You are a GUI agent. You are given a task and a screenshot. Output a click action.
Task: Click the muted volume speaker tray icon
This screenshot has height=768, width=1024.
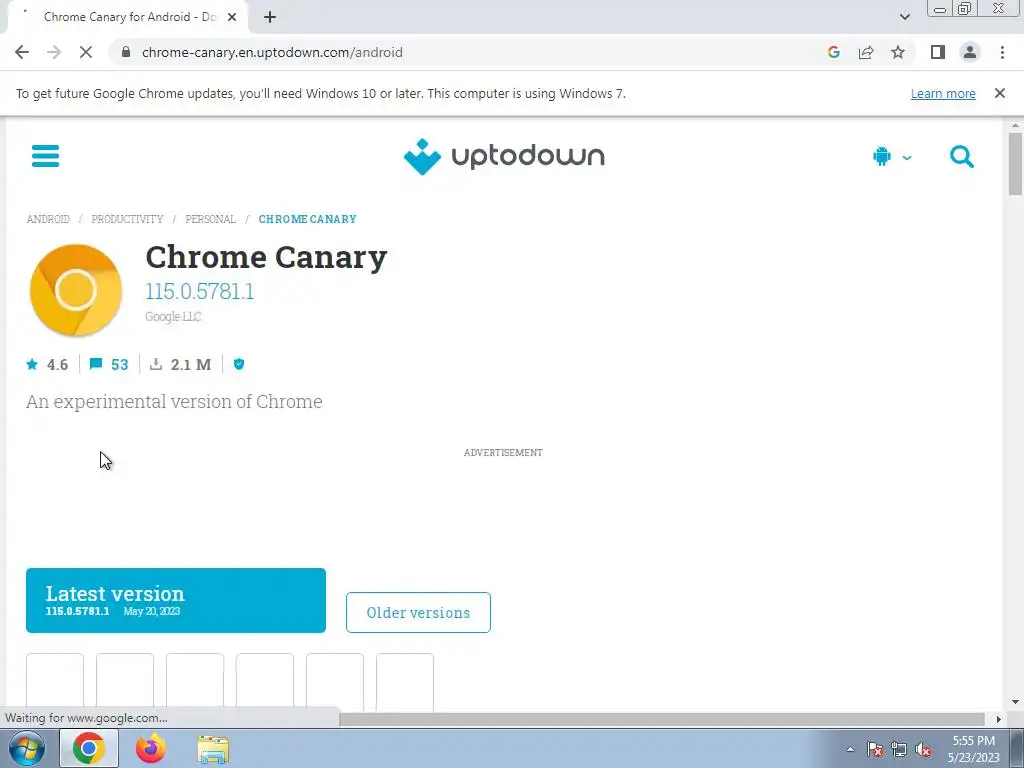(x=923, y=749)
